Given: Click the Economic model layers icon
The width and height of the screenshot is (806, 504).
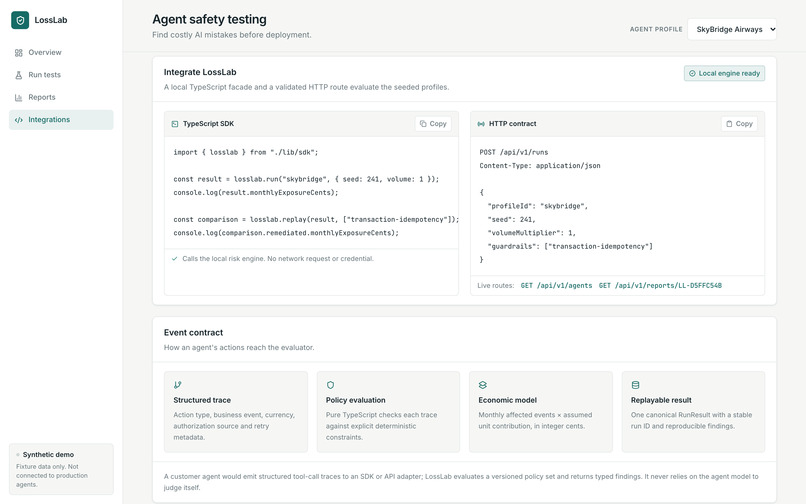Looking at the screenshot, I should (483, 385).
